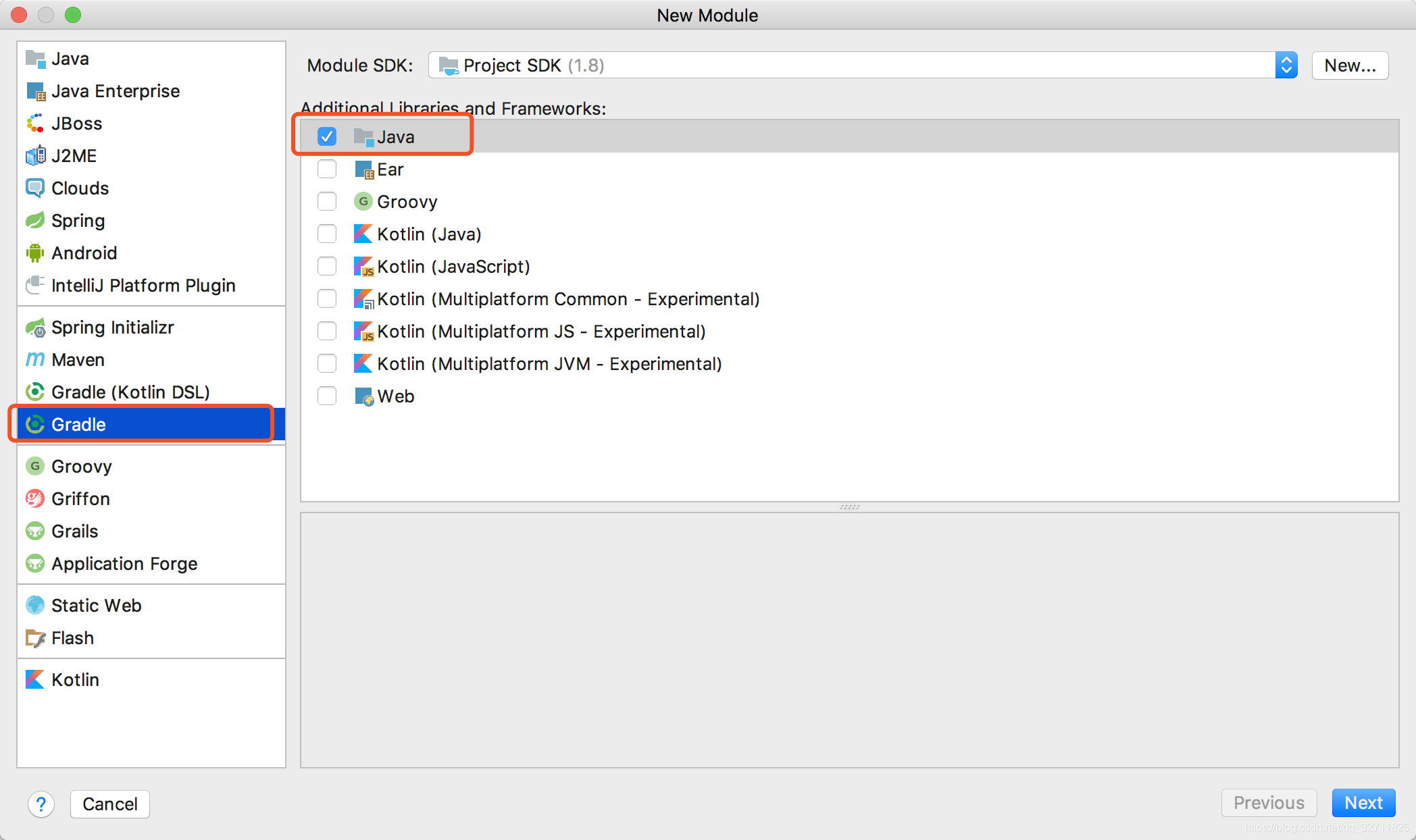Click the empty description panel below frameworks
1416x840 pixels.
coord(849,640)
